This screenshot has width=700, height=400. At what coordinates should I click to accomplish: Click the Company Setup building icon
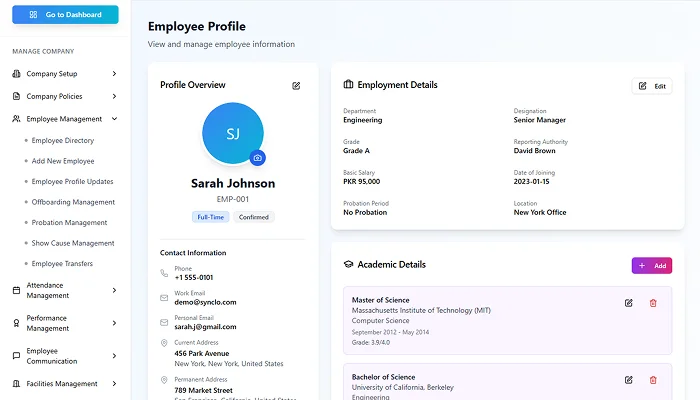point(17,74)
